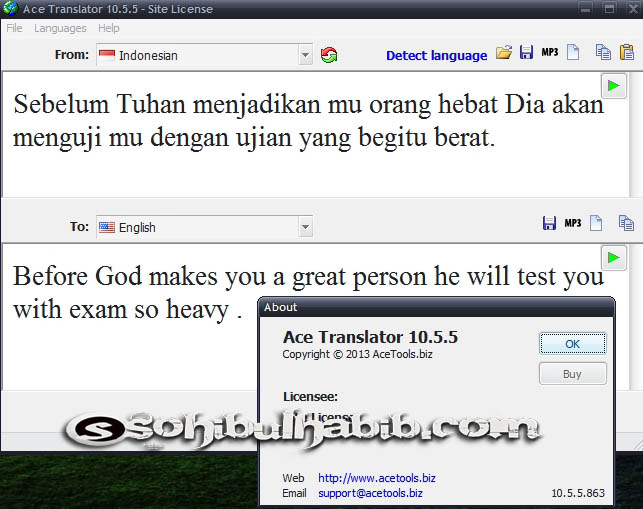643x509 pixels.
Task: Open the Languages menu
Action: tap(60, 28)
